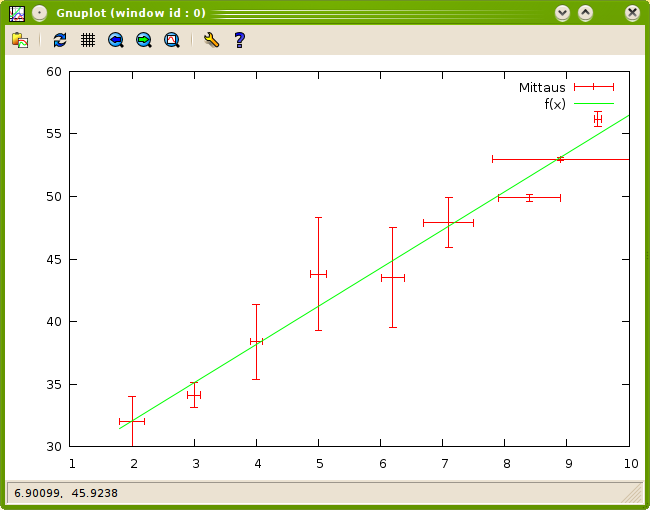Open help with the question mark icon
Viewport: 650px width, 510px height.
pyautogui.click(x=239, y=40)
